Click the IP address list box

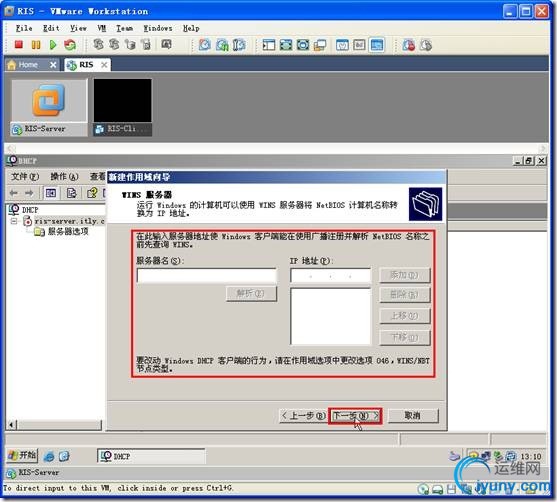pyautogui.click(x=330, y=316)
